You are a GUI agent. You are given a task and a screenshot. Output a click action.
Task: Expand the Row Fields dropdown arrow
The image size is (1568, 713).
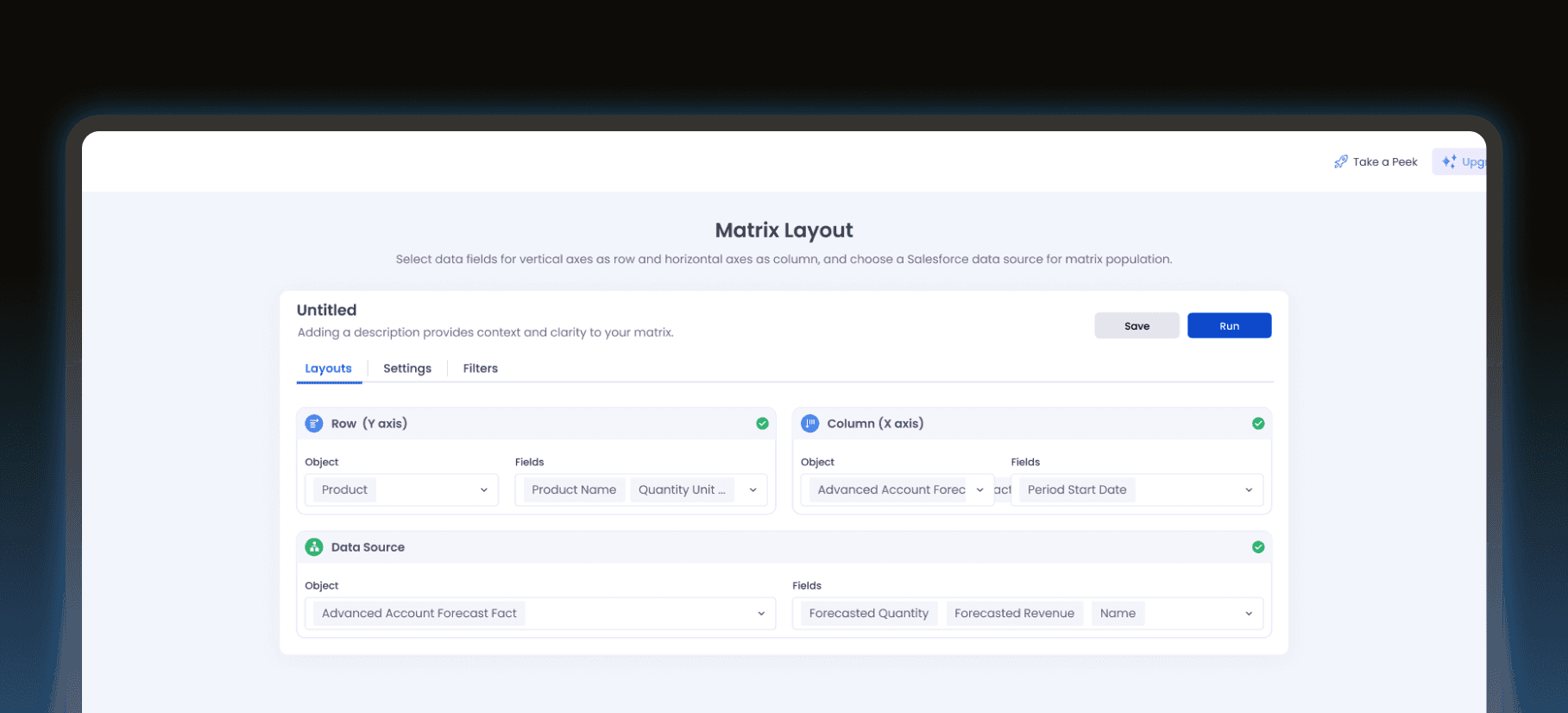pyautogui.click(x=753, y=490)
